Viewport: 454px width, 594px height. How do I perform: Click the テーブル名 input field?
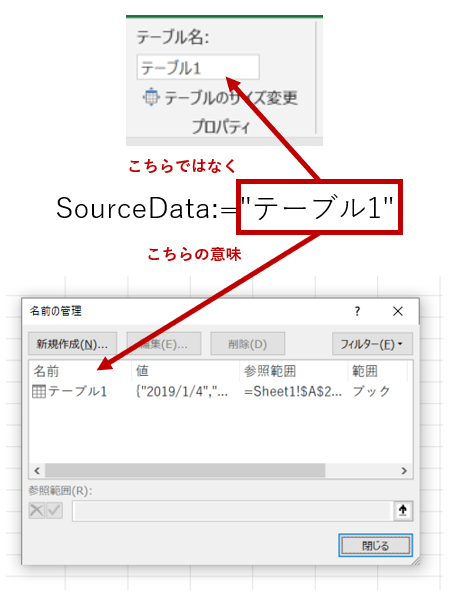pyautogui.click(x=198, y=67)
